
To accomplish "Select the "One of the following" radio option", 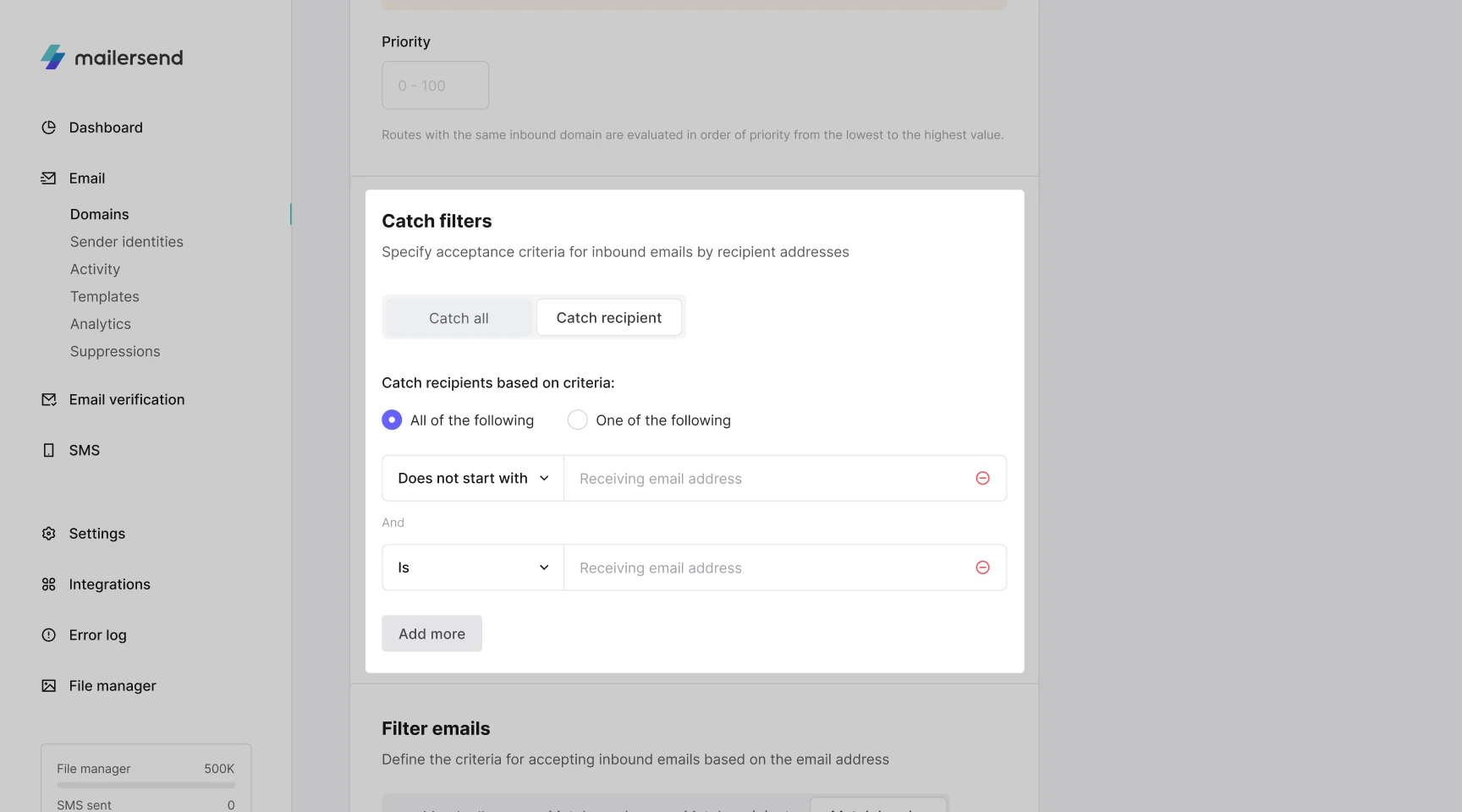I will 578,420.
